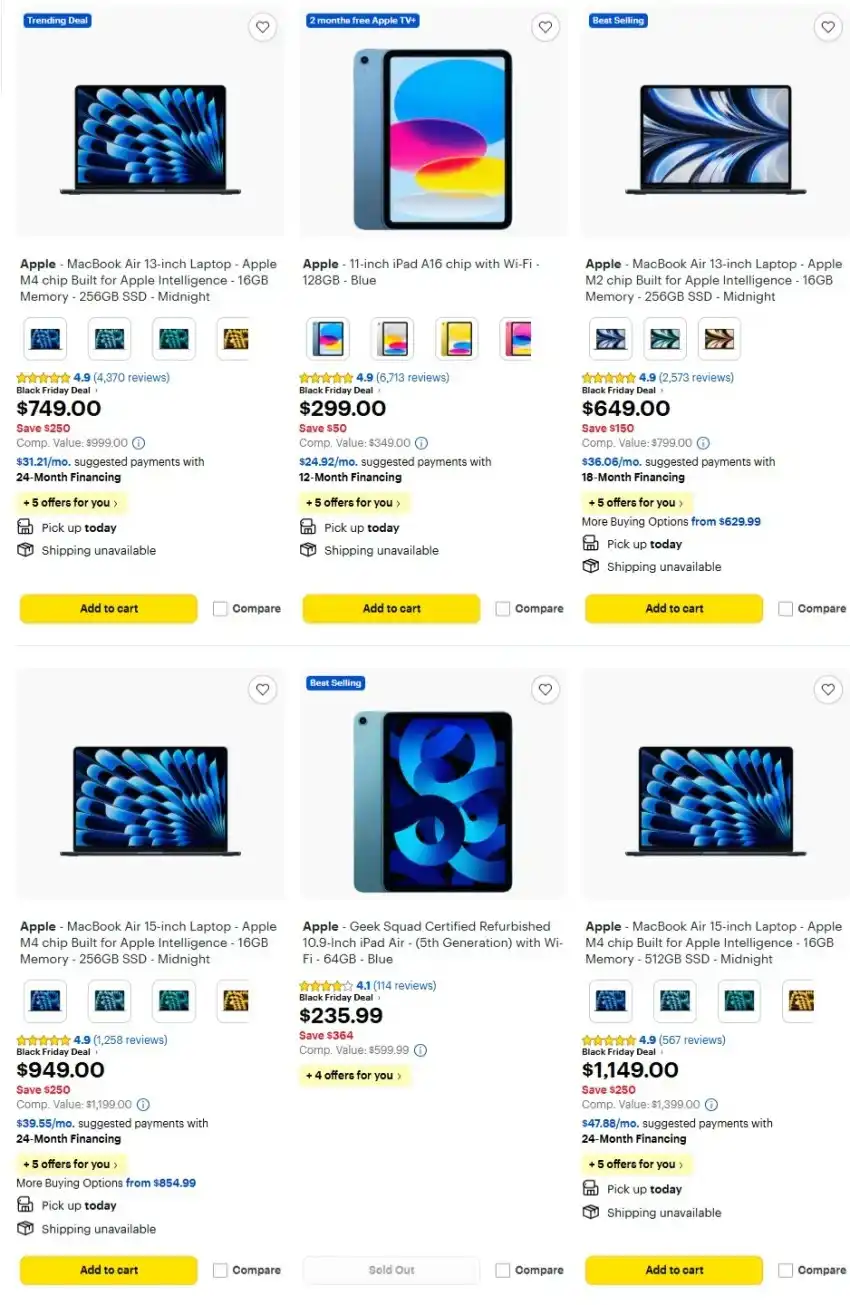Click heart icon on refurbished iPad Air

point(545,689)
